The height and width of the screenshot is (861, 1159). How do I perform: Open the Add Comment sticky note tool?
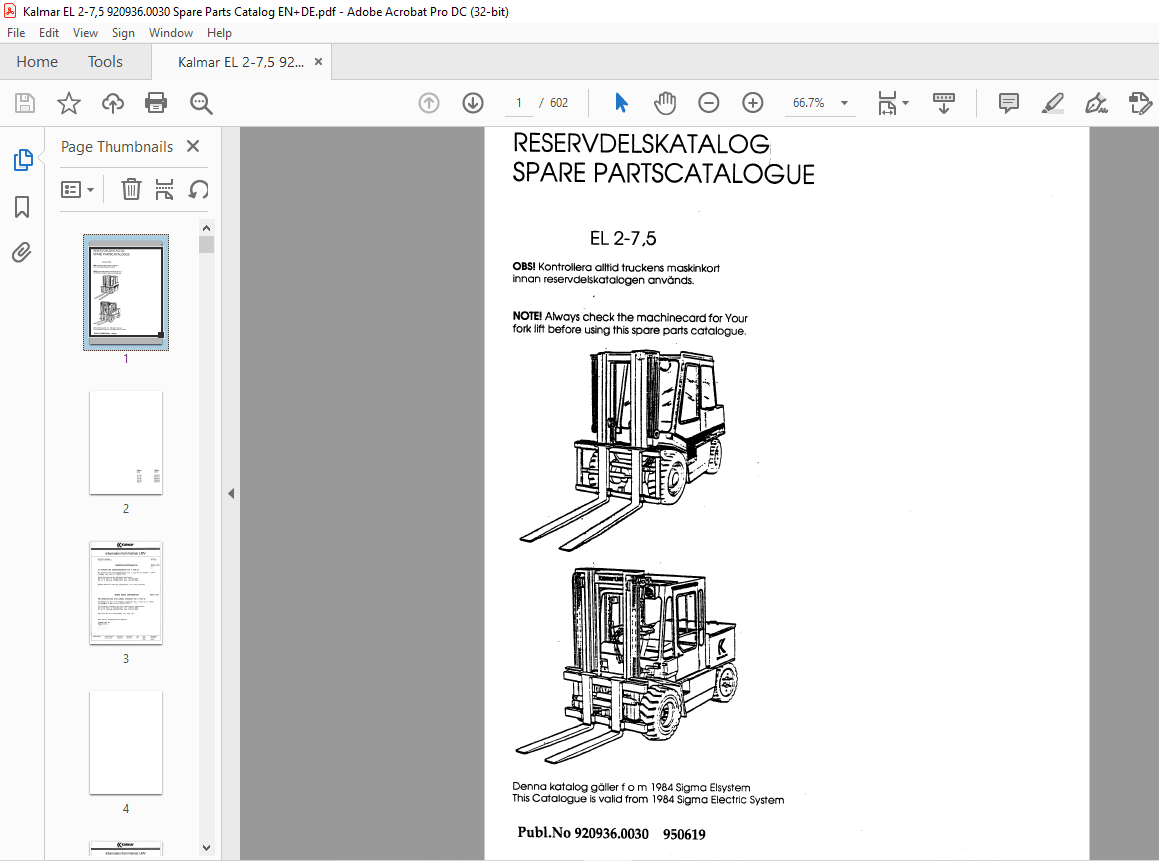(1008, 102)
